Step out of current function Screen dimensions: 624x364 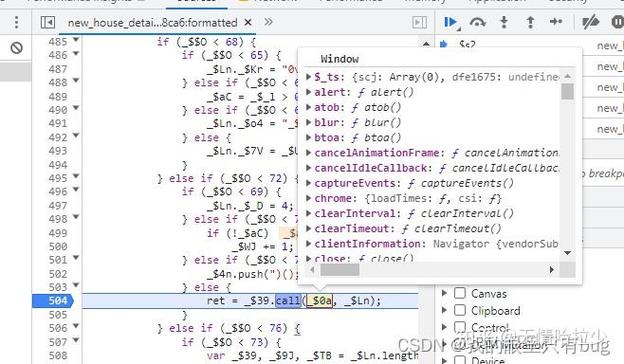tap(530, 22)
